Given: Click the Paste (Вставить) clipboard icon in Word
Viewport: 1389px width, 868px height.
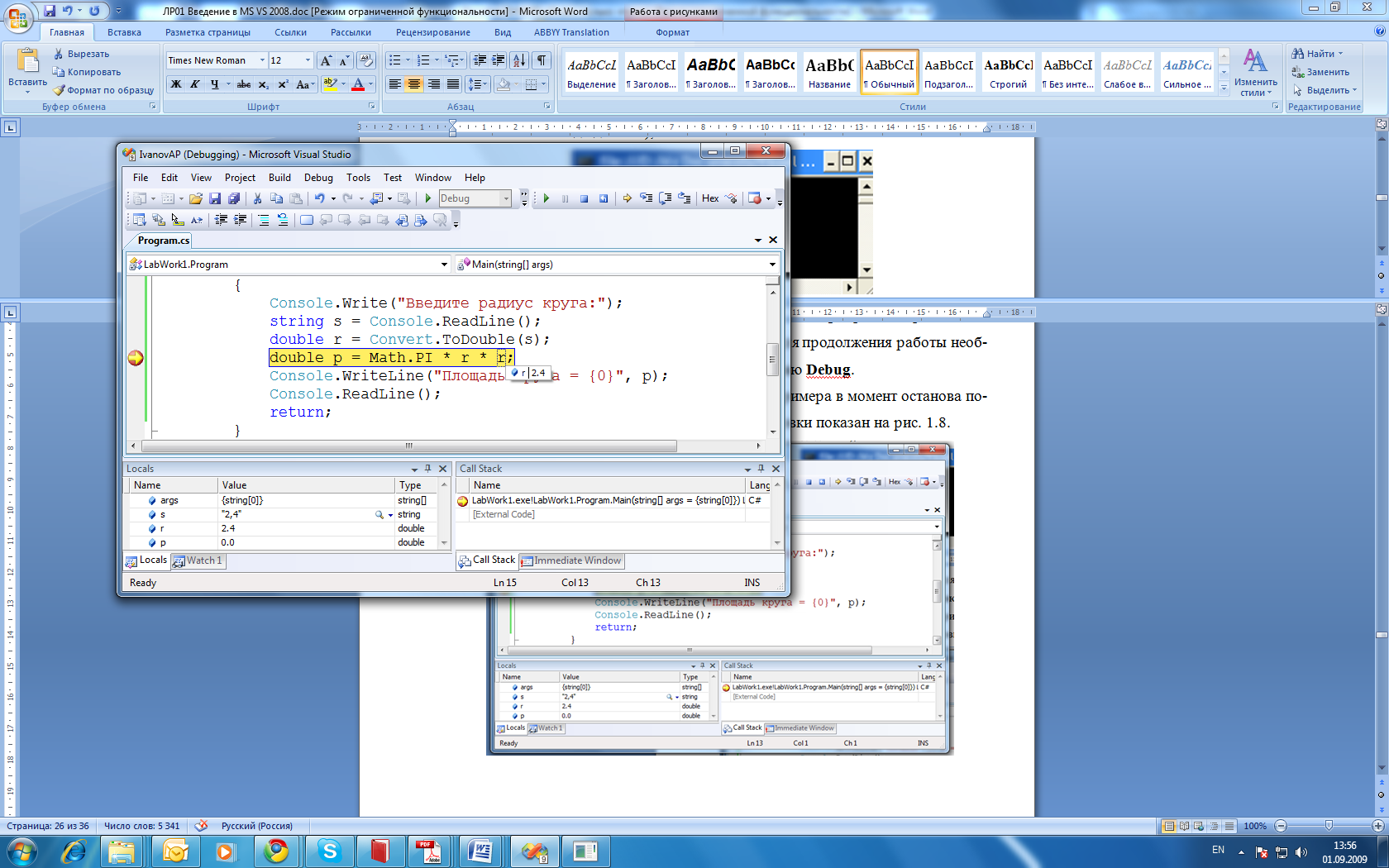Looking at the screenshot, I should pos(27,61).
